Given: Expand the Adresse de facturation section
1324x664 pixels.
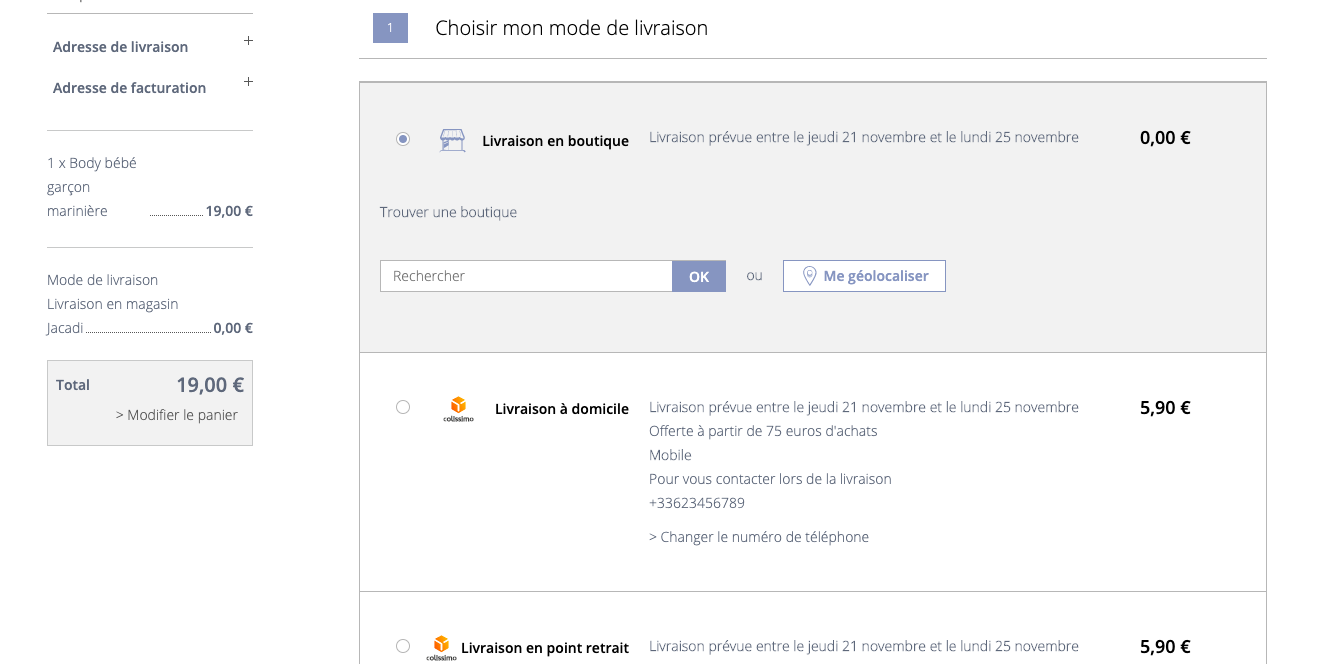Looking at the screenshot, I should click(x=129, y=88).
